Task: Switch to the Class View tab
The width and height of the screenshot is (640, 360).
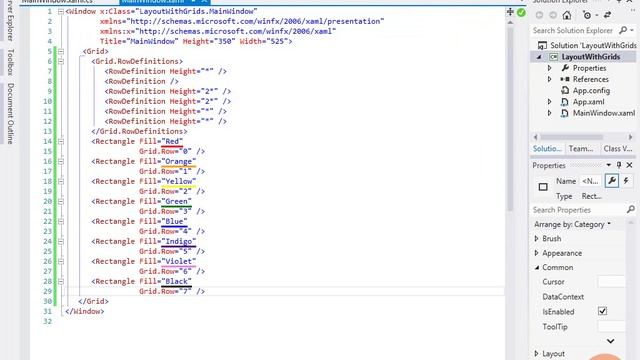Action: click(618, 149)
